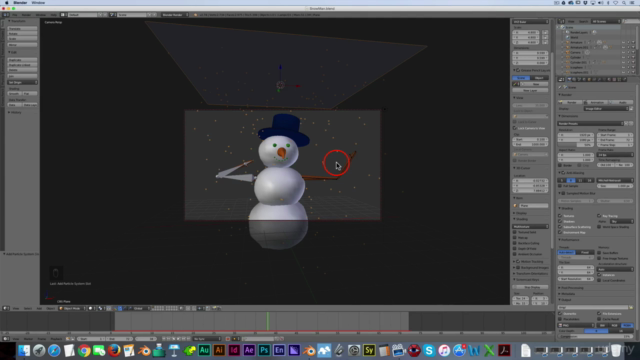Adjust the resolution percentage slider

coord(576,145)
